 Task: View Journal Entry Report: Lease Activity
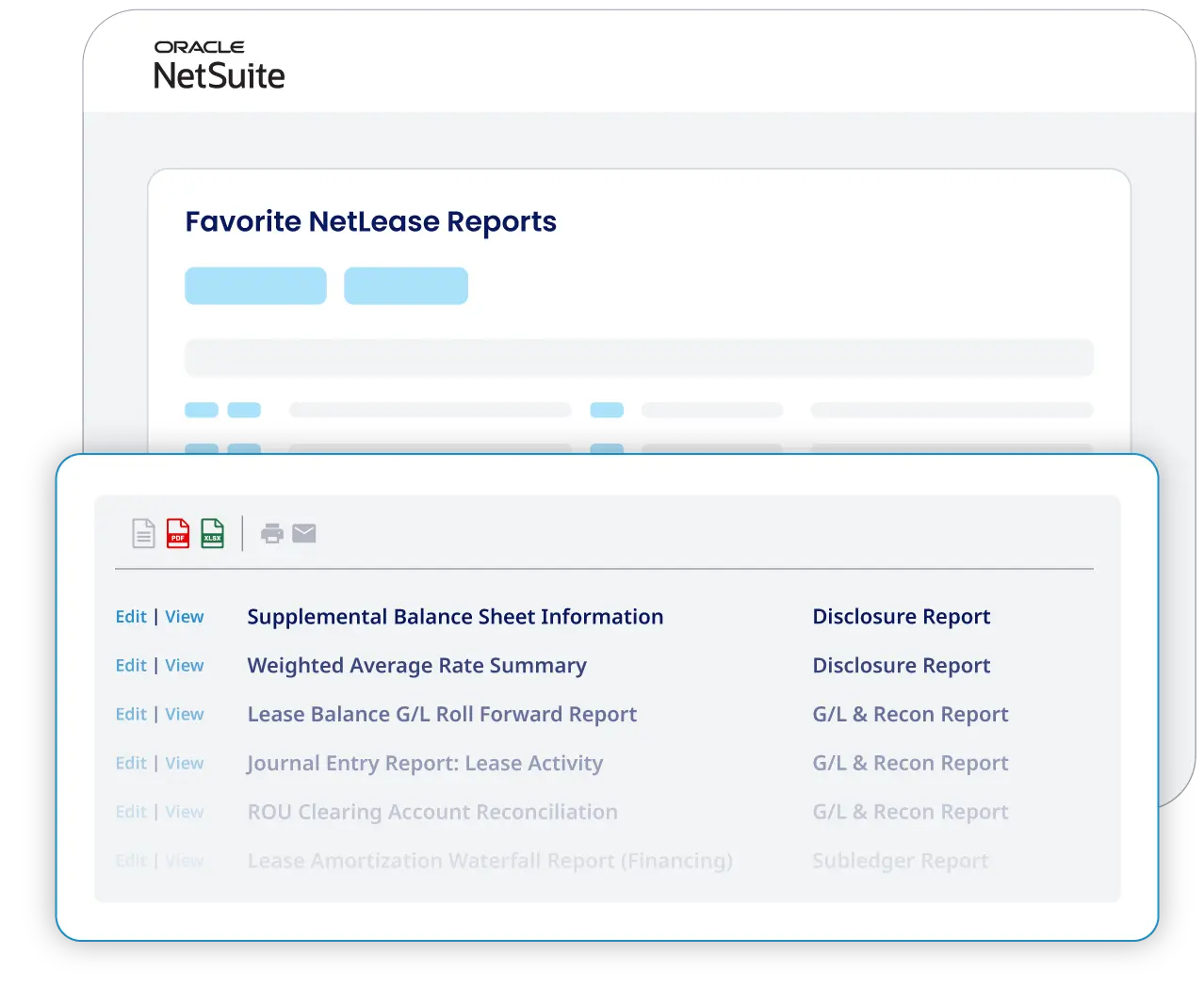click(x=185, y=764)
